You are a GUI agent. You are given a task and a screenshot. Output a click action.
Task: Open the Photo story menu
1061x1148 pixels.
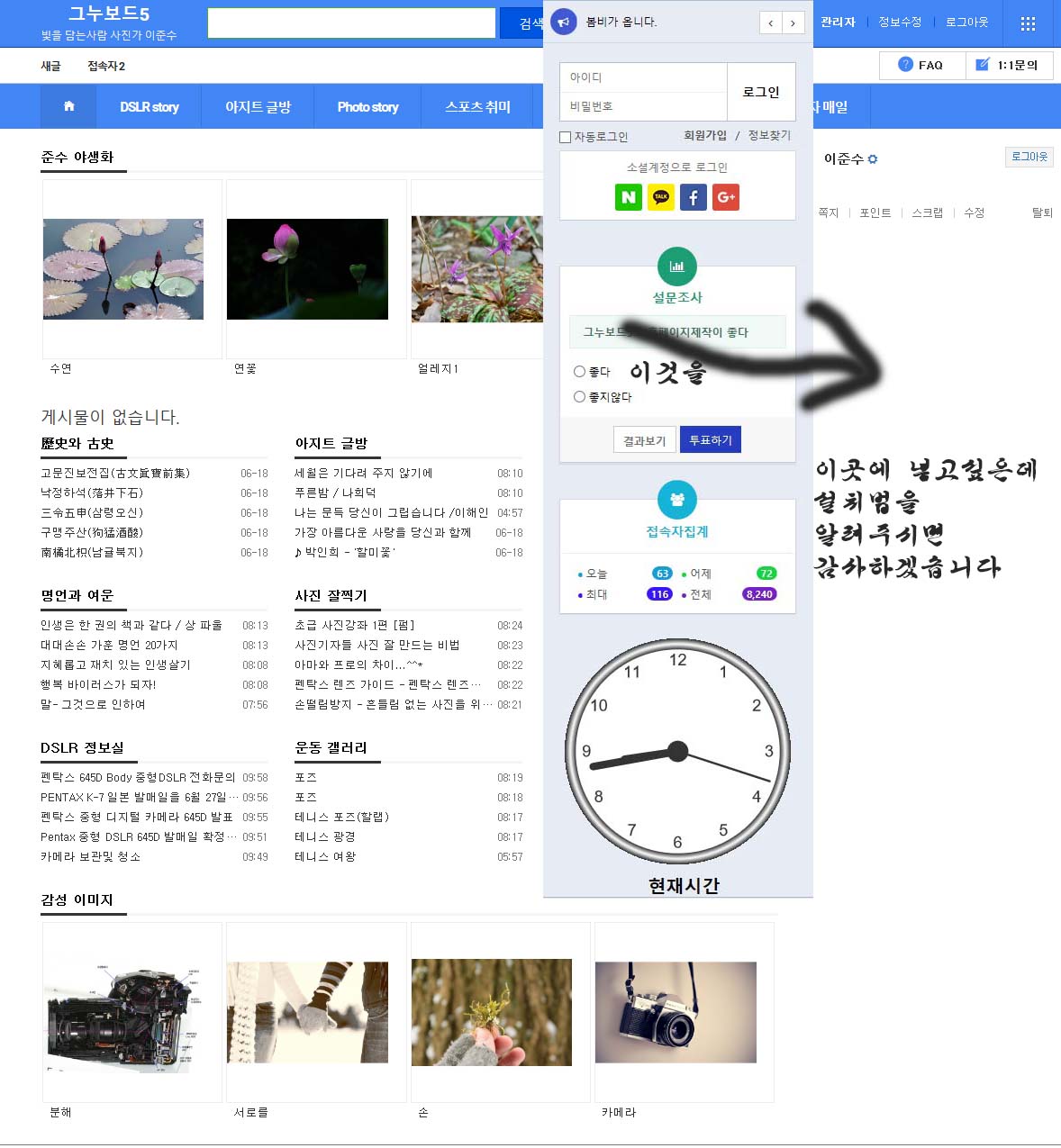367,106
